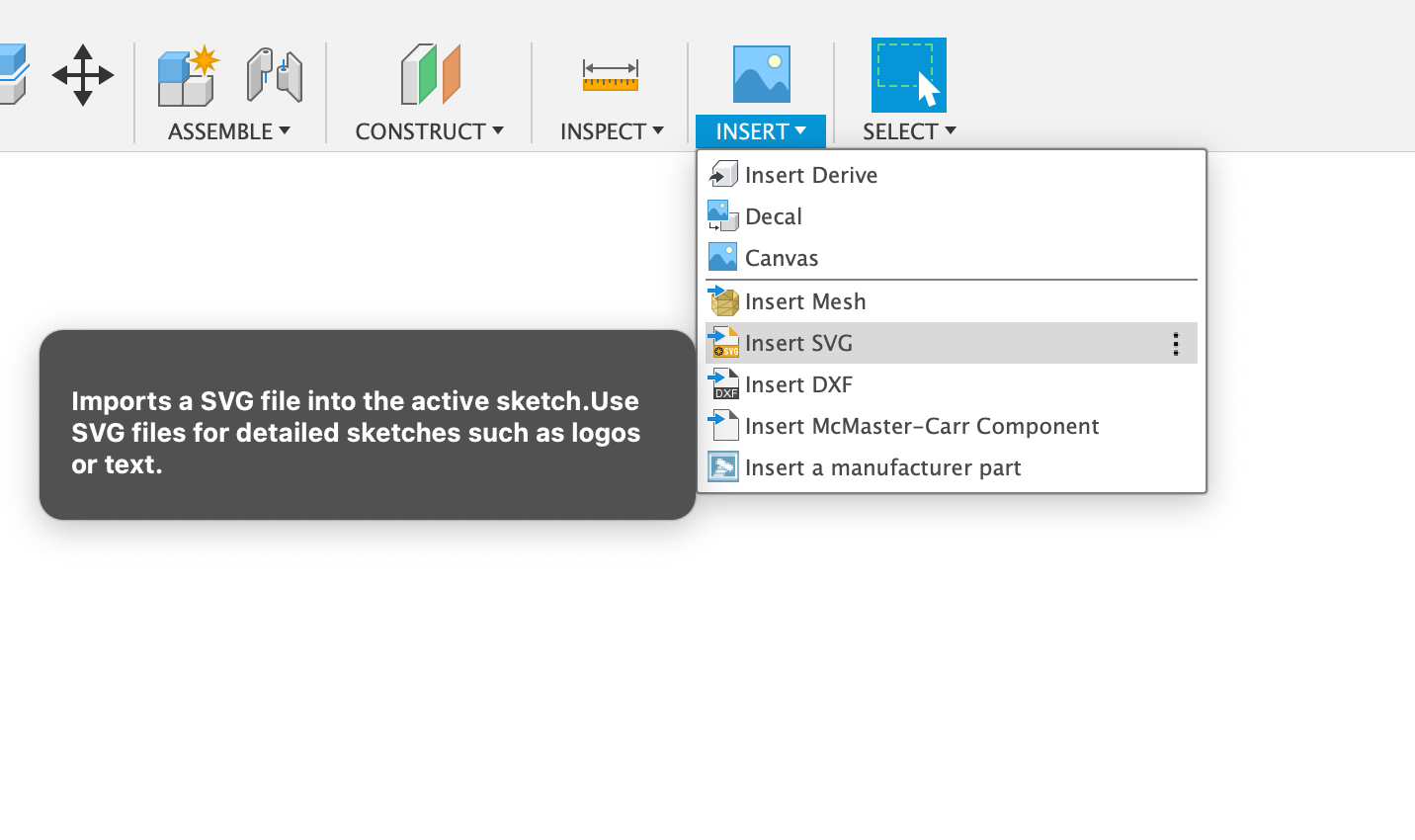
Task: Click the Joint tool icon
Action: [274, 75]
